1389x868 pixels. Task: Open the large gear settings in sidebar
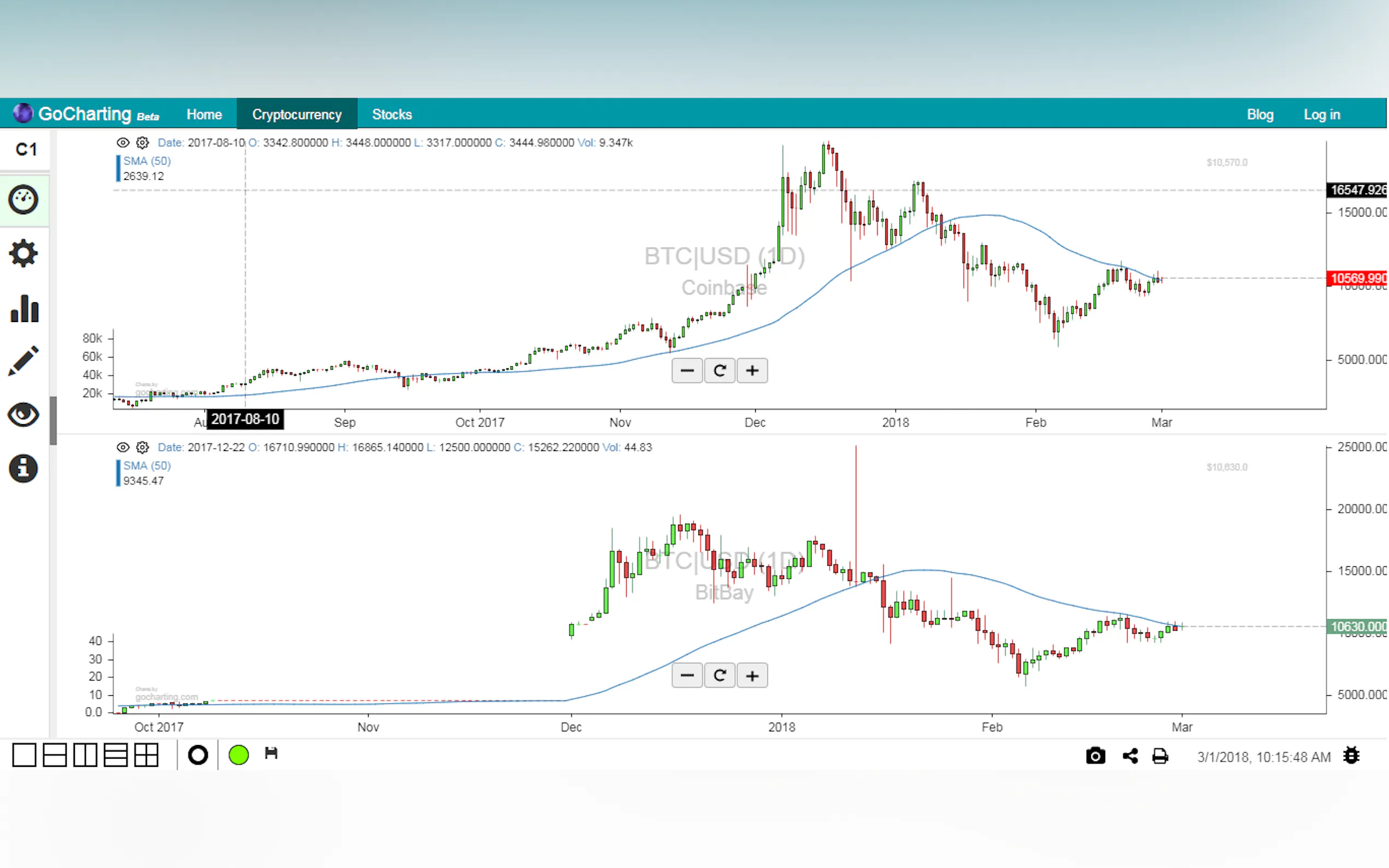(x=24, y=253)
